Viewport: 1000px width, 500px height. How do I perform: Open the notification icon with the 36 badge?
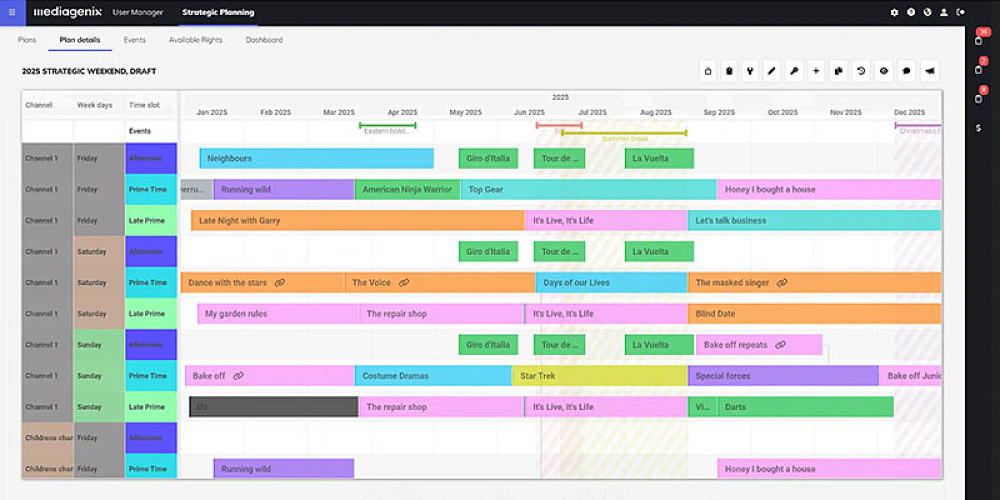coord(978,40)
